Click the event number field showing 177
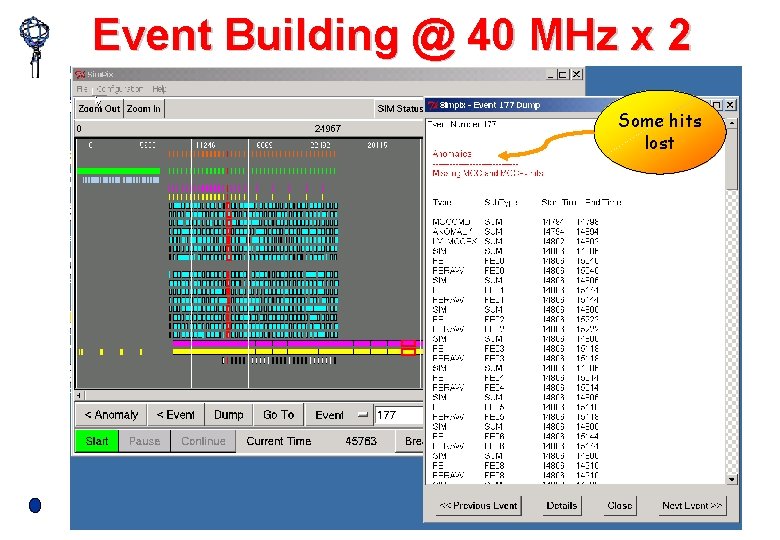Viewport: 780px width, 540px height. pos(399,415)
